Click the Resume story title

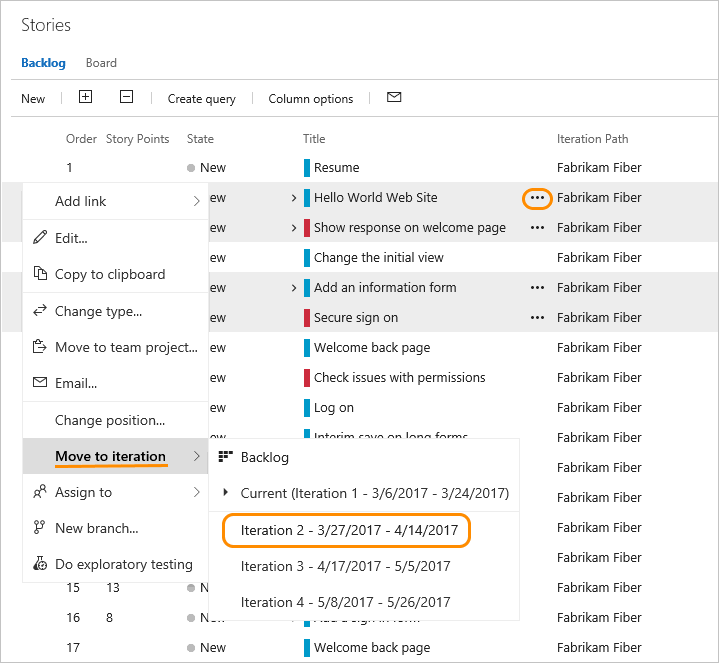click(336, 168)
